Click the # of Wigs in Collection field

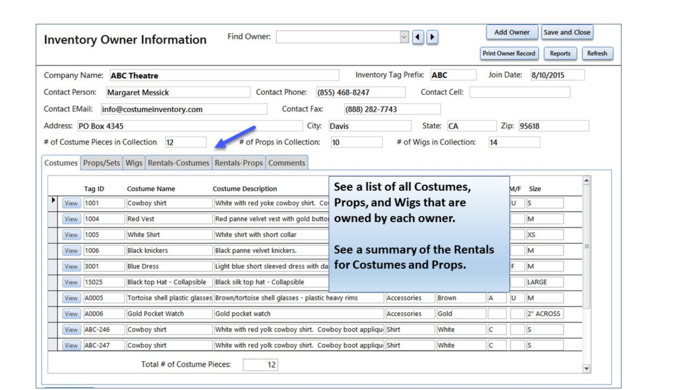[x=514, y=142]
